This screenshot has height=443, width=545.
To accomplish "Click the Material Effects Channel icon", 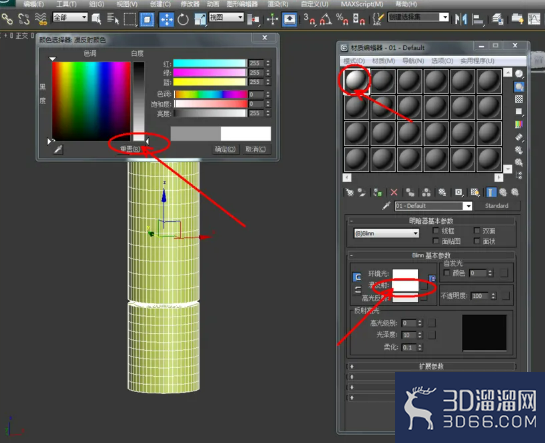I will [458, 192].
